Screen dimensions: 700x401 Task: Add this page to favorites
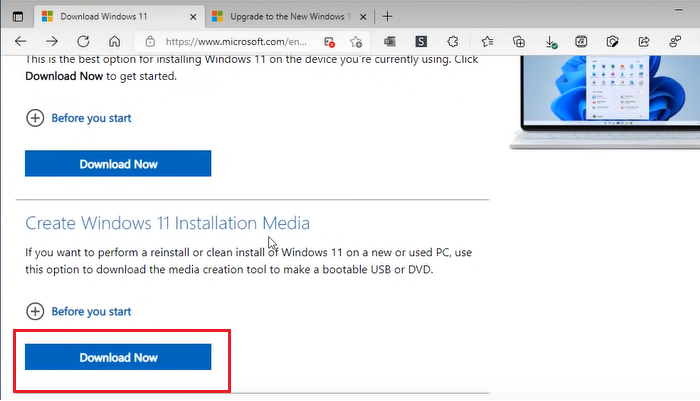[x=357, y=41]
